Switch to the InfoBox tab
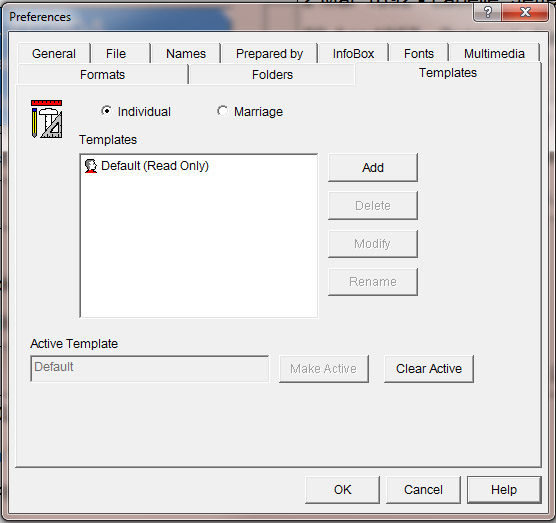Viewport: 556px width, 523px height. point(354,54)
